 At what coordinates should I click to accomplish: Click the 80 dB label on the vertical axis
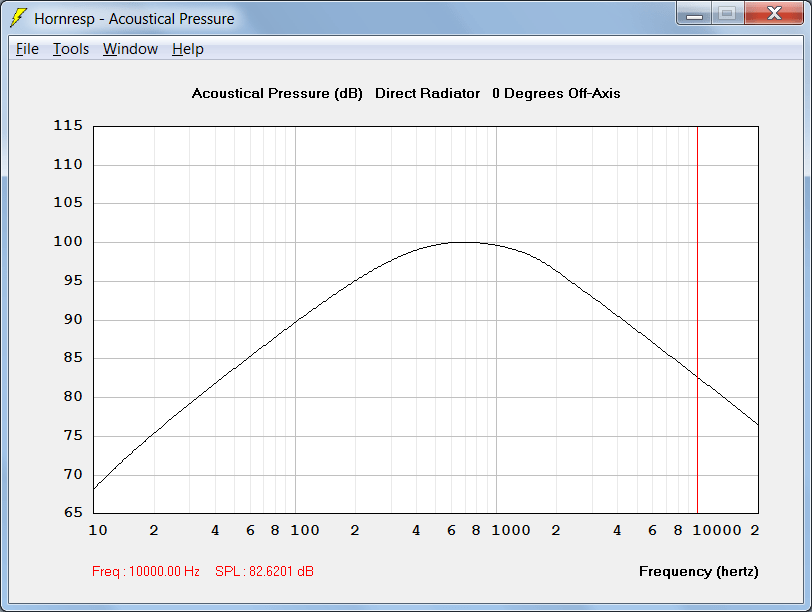tap(73, 397)
